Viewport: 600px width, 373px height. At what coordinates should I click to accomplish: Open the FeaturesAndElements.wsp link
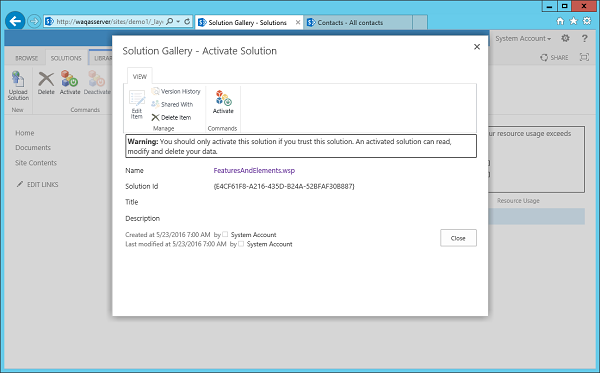(254, 170)
